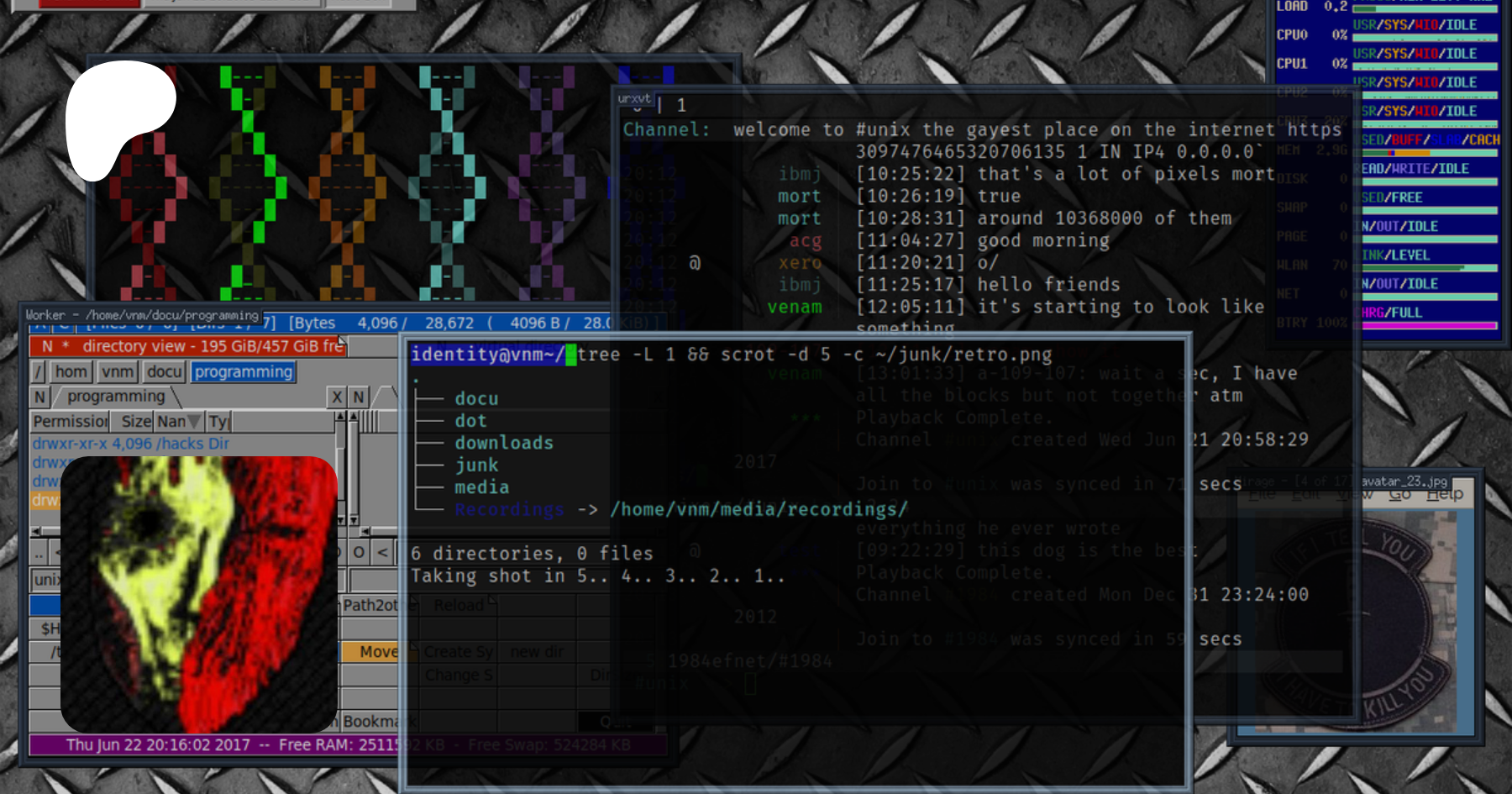Click the 'N' new tab button left of programming tab

coord(39,397)
